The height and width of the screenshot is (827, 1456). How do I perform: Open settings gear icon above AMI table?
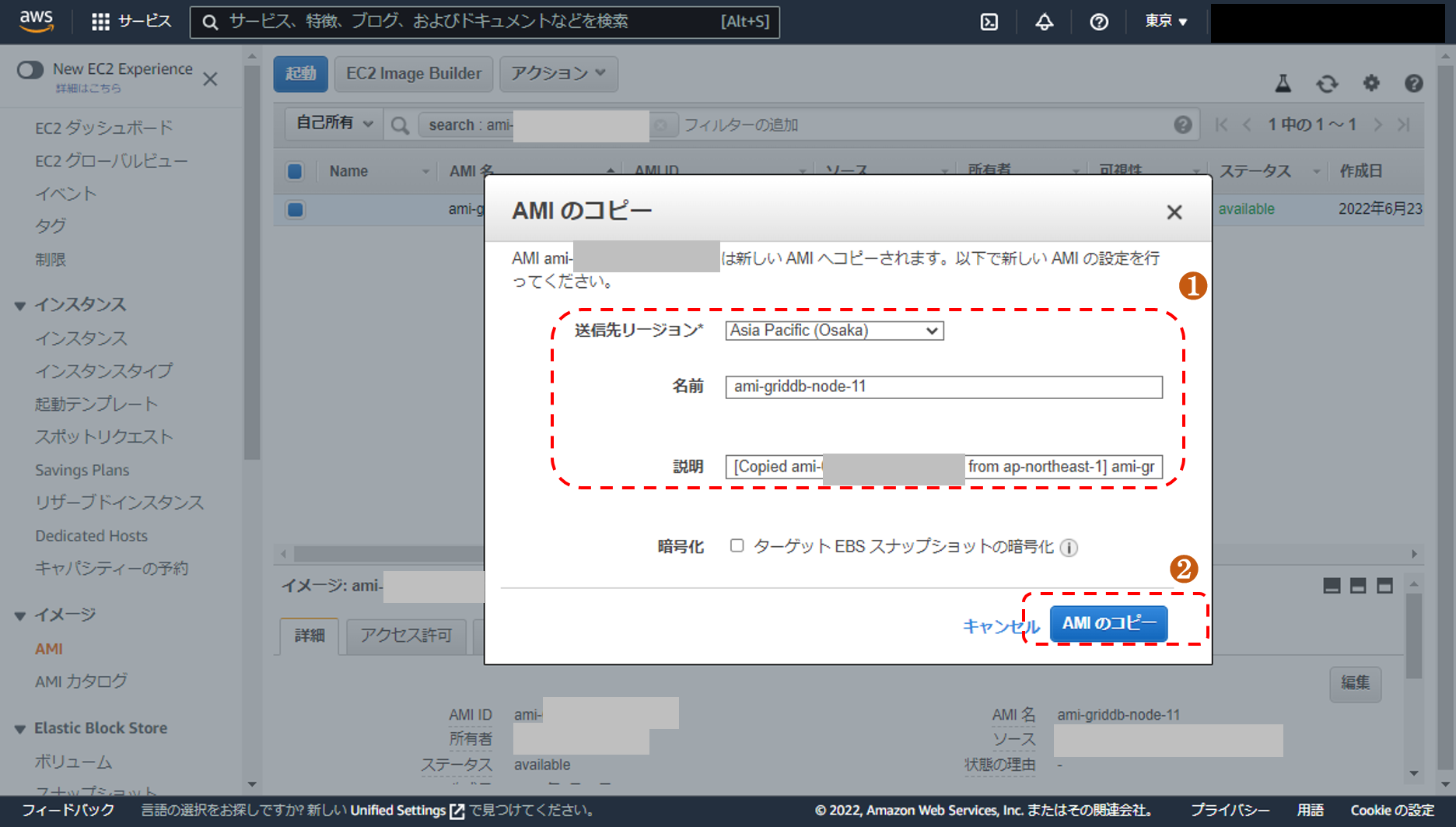pos(1371,83)
